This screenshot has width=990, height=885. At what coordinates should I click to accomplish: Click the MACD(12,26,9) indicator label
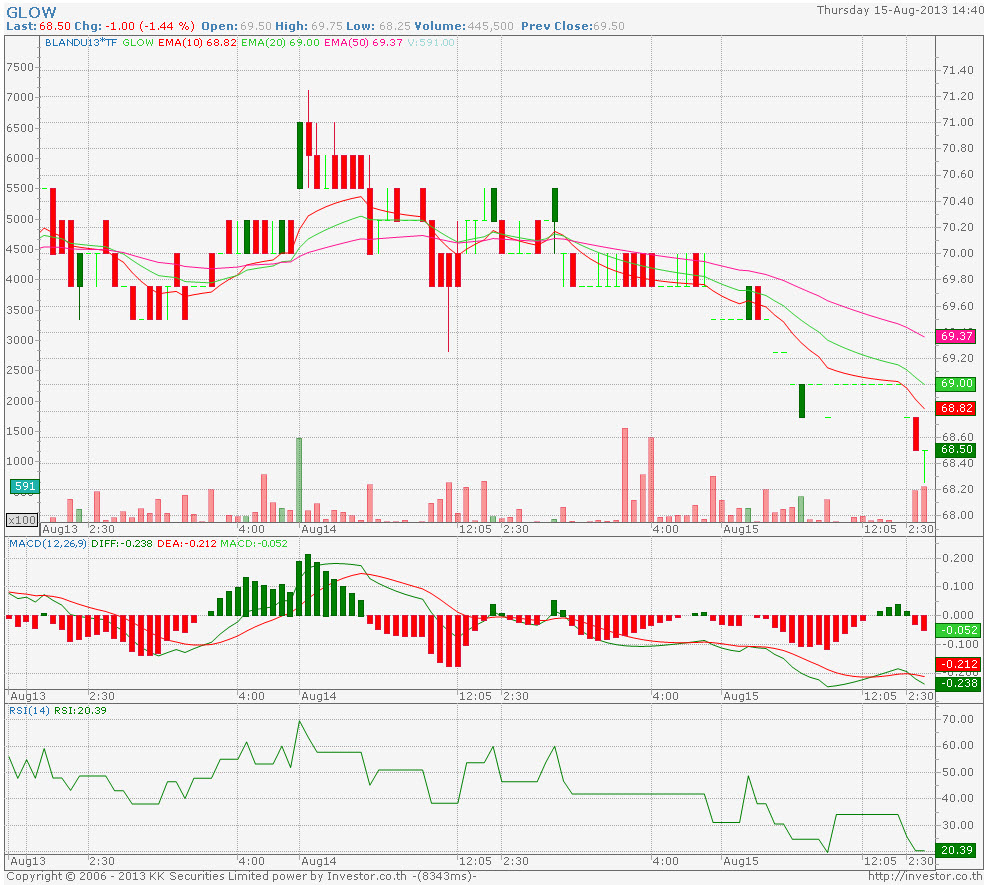[x=47, y=543]
